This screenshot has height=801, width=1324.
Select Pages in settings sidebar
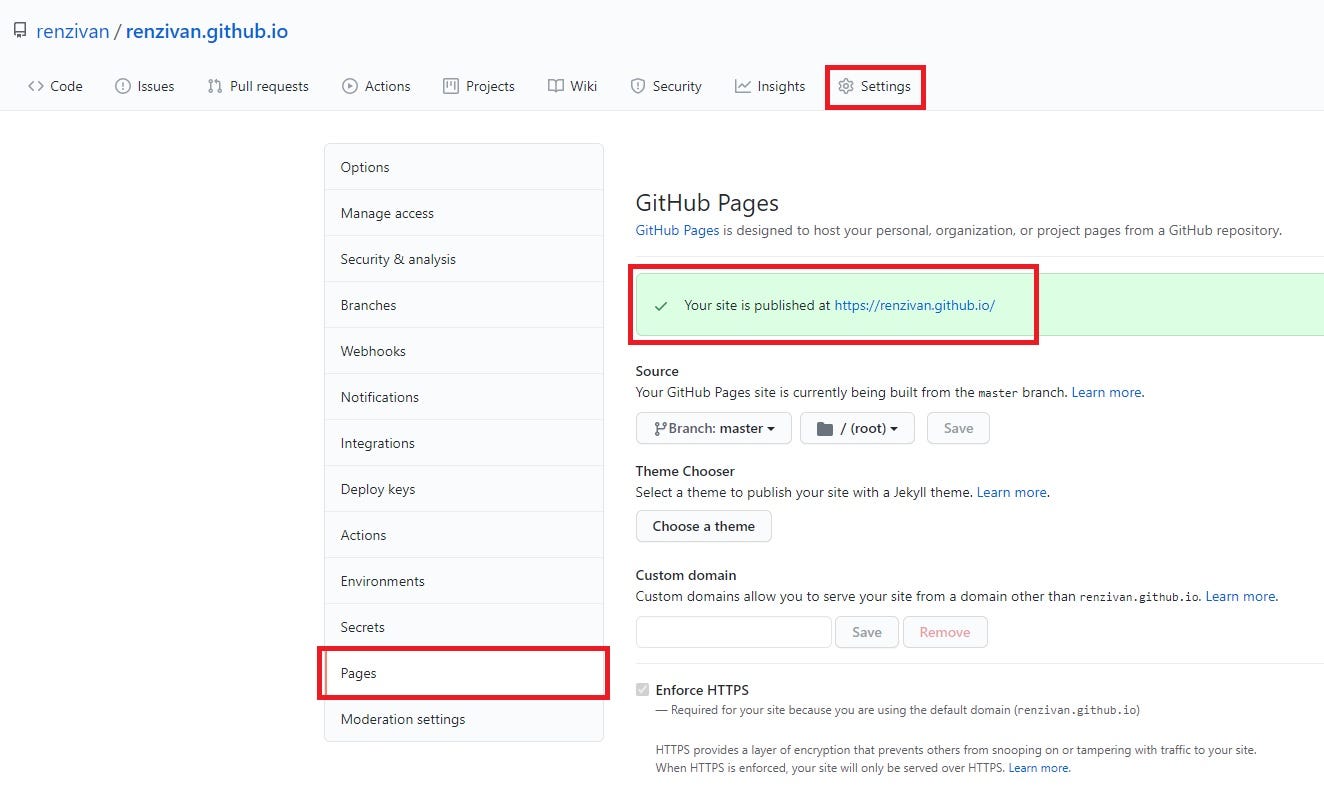[464, 673]
